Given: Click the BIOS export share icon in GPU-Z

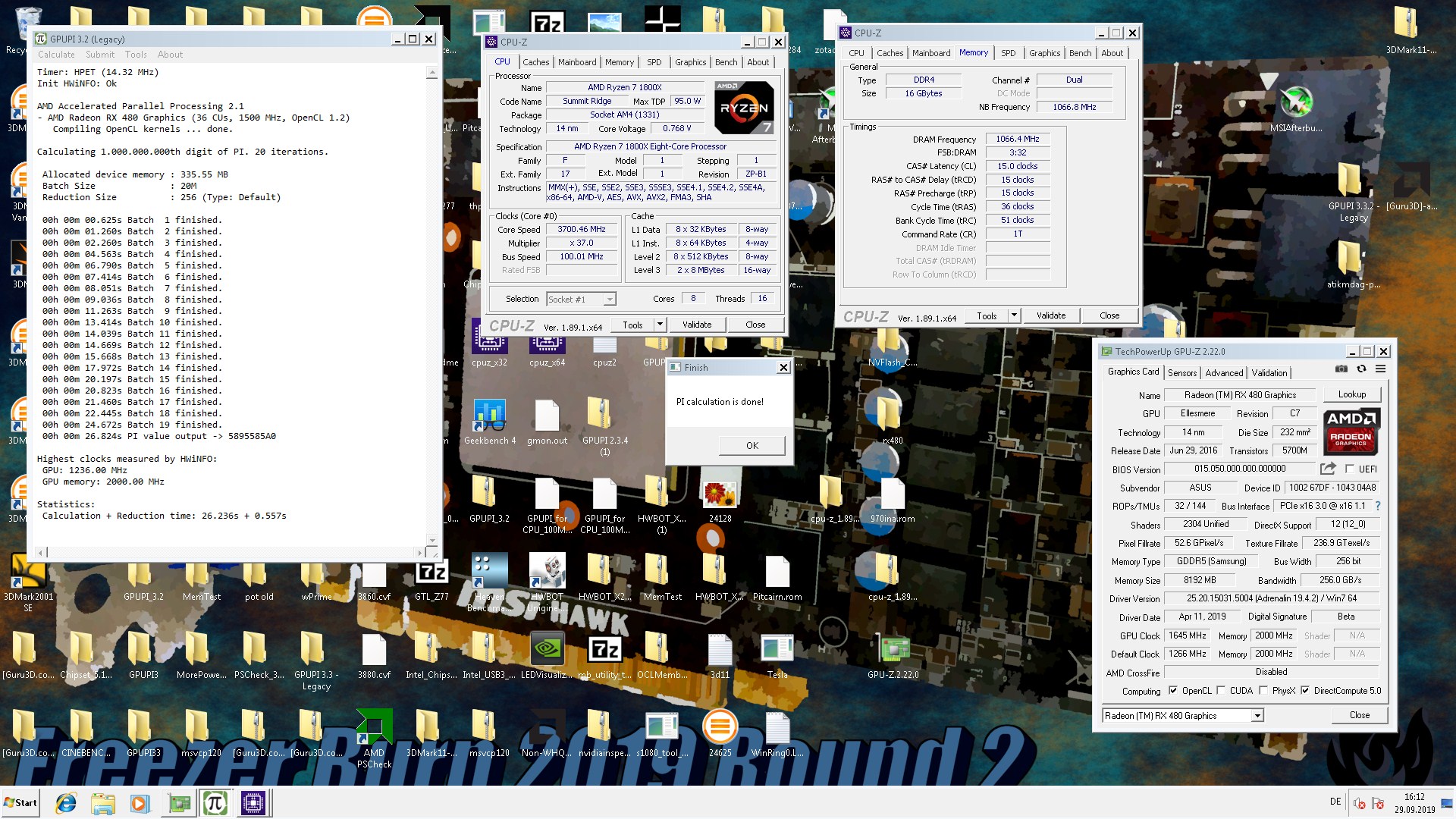Looking at the screenshot, I should tap(1328, 469).
